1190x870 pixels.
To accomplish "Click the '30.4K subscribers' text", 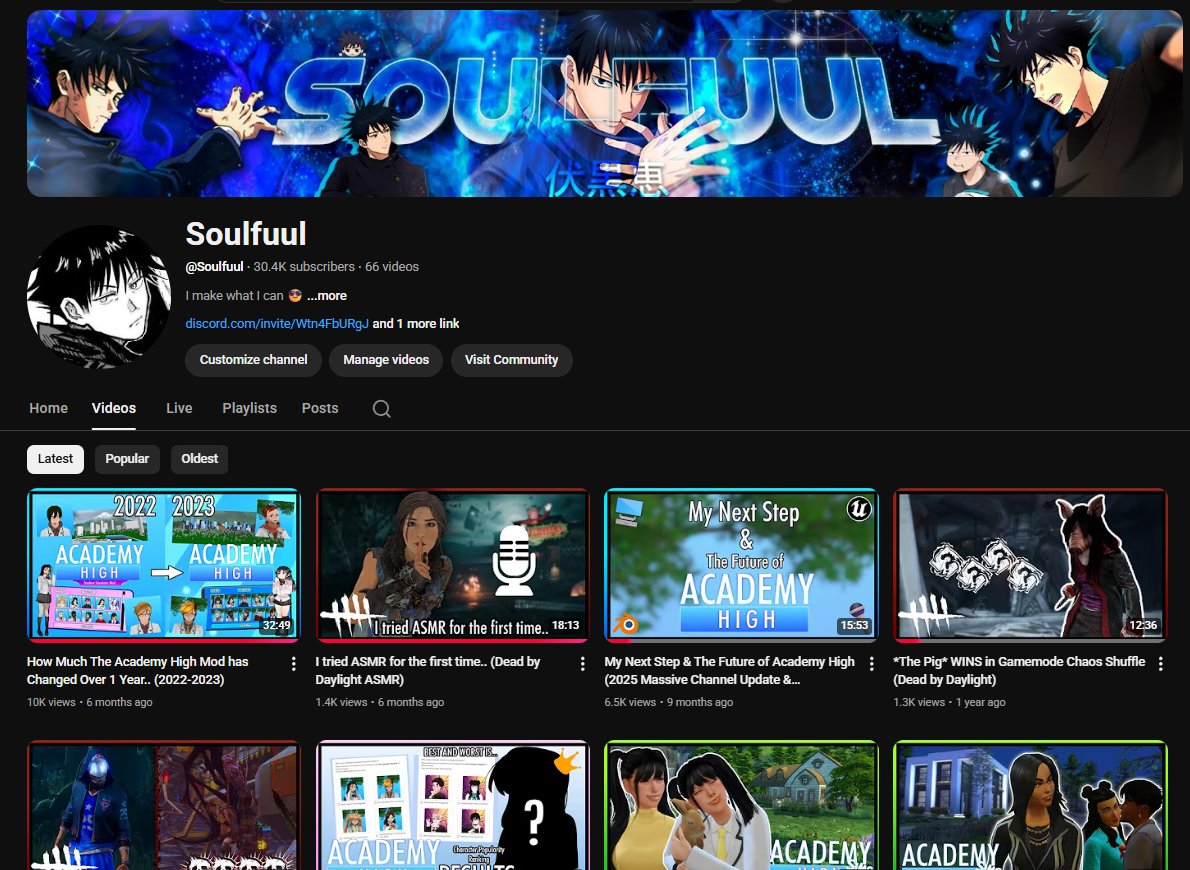I will coord(304,266).
